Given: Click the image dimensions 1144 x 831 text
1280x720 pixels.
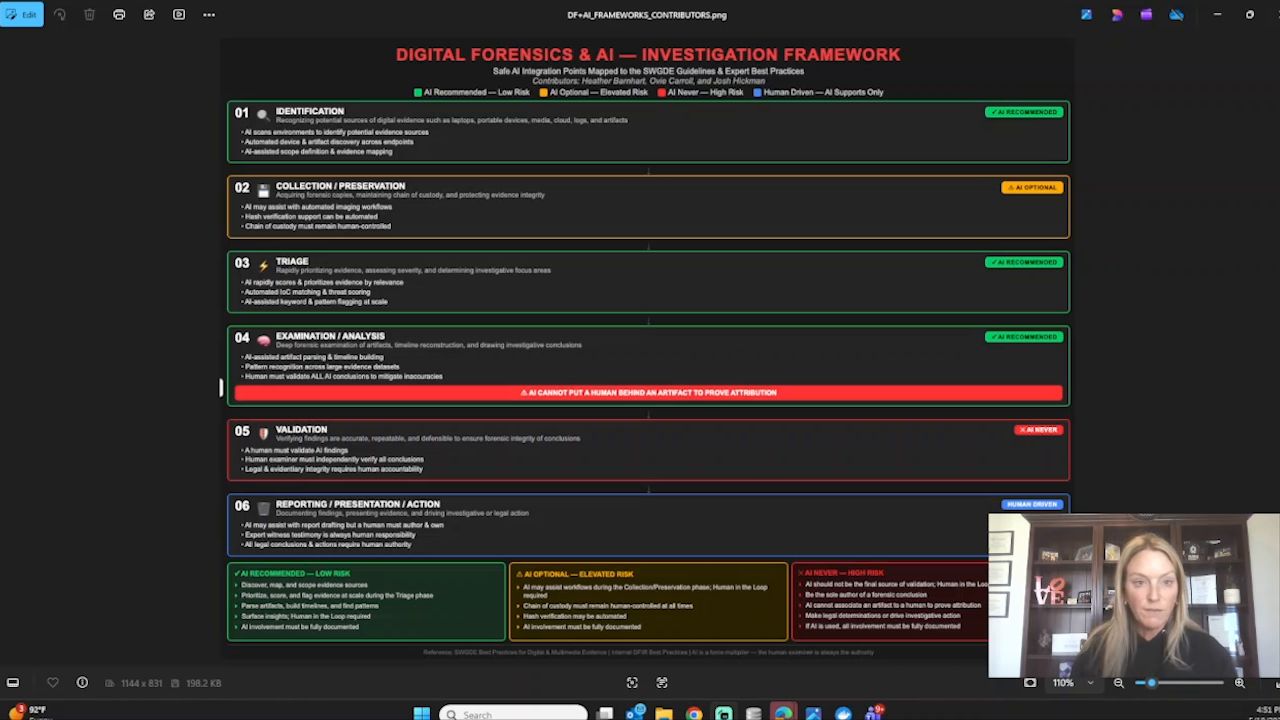Looking at the screenshot, I should tap(141, 683).
